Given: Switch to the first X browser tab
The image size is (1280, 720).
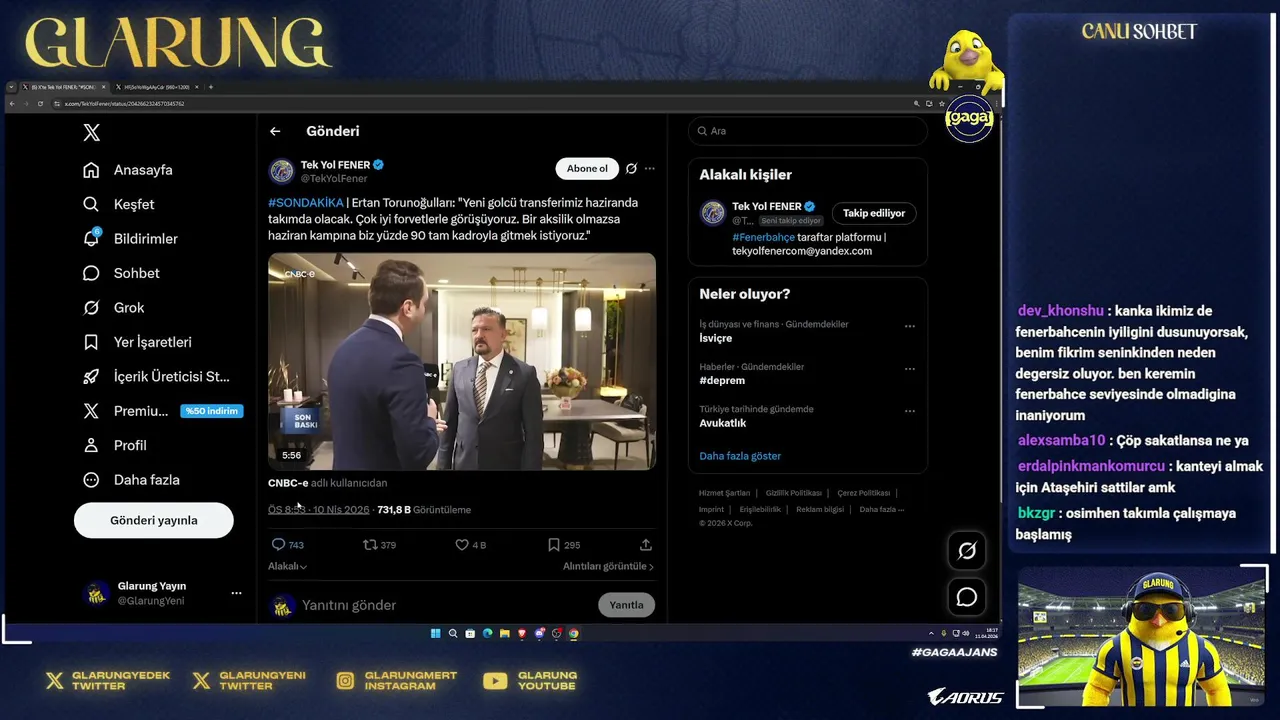Looking at the screenshot, I should click(65, 87).
